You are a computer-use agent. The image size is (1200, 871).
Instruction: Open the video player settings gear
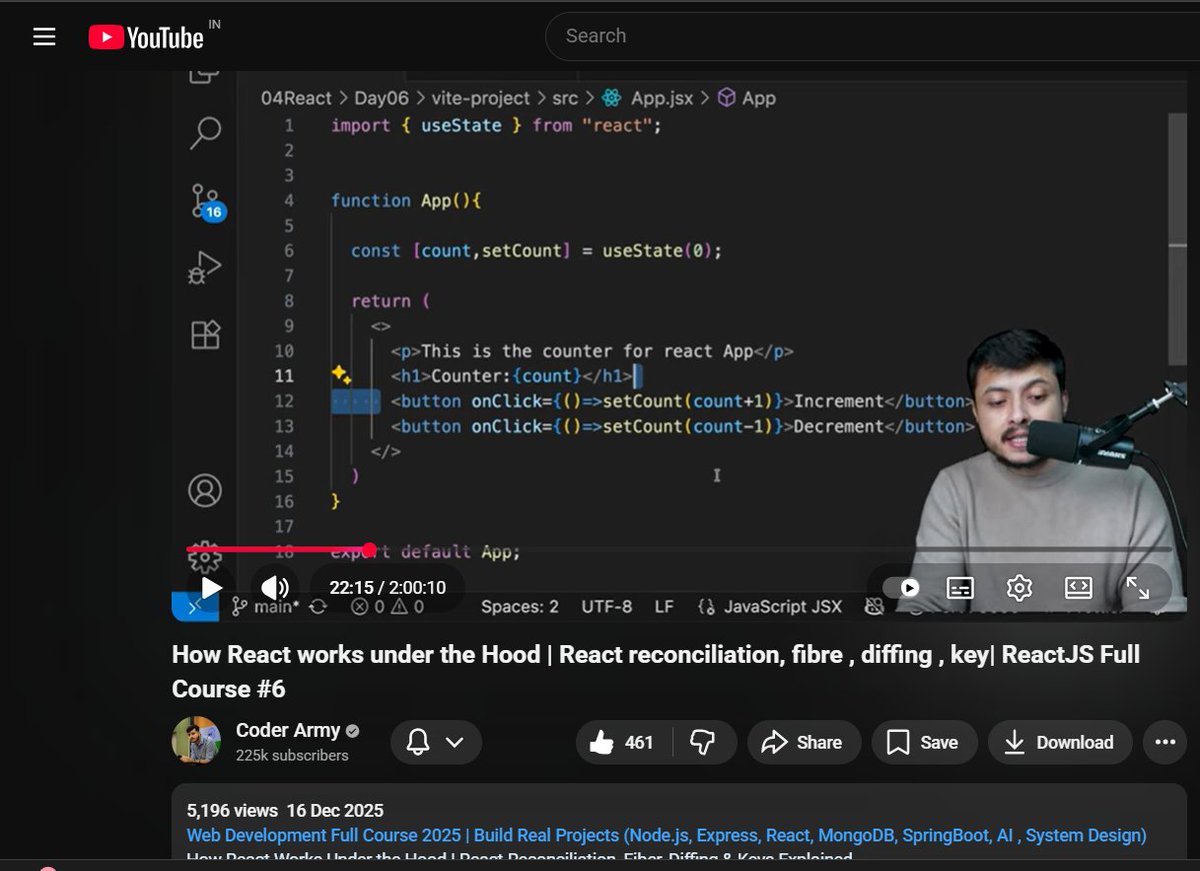pos(1019,588)
